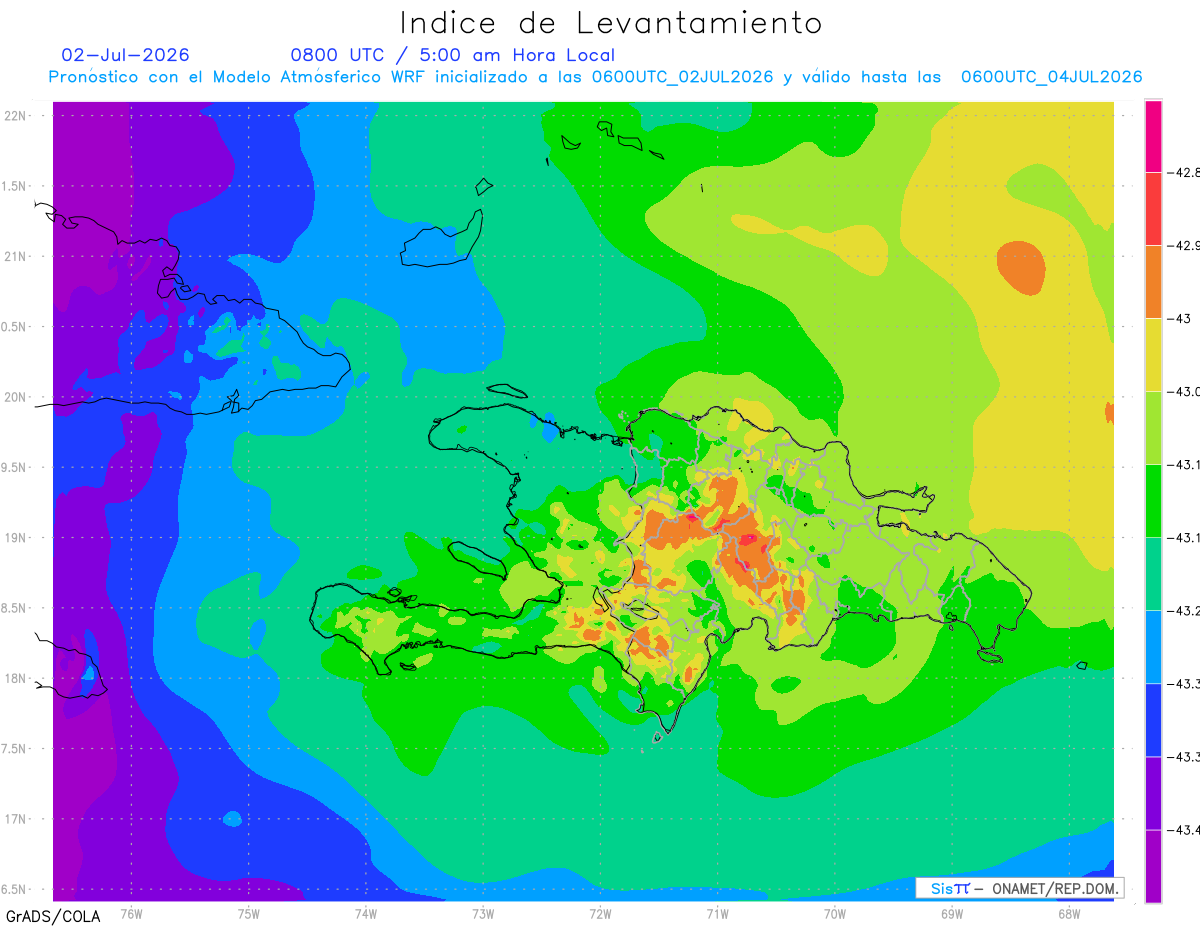Select the violet legend color block
Viewport: 1200px width, 927px height.
pyautogui.click(x=1153, y=792)
